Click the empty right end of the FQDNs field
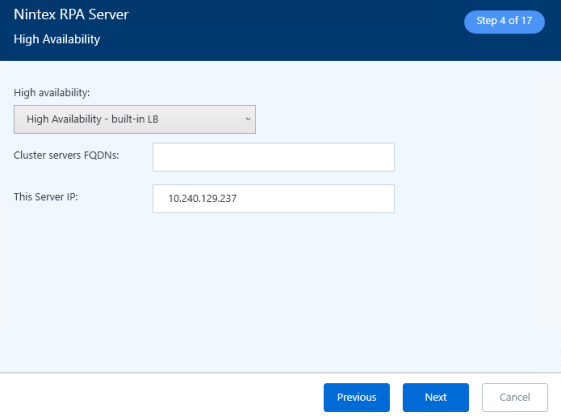Screen dimensions: 561x420 coord(372,157)
